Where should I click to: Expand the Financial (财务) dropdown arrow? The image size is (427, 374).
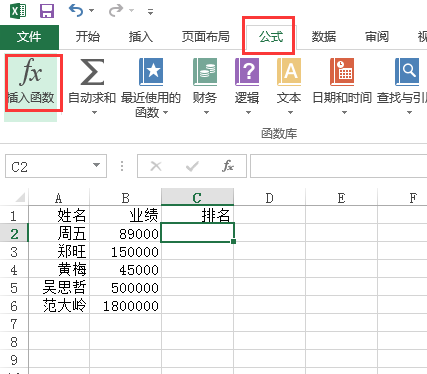[206, 113]
